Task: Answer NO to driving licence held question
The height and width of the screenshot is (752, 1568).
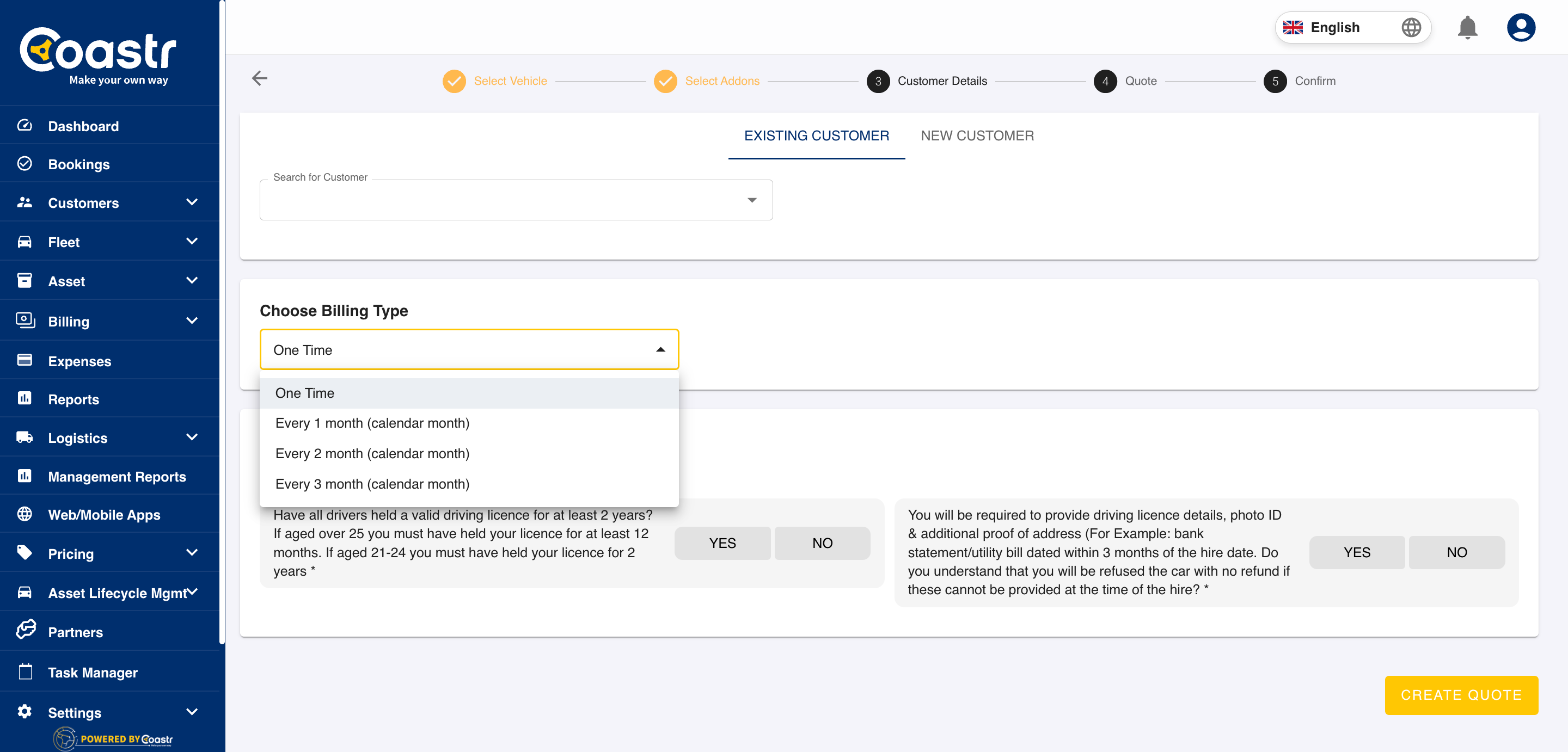Action: (x=822, y=543)
